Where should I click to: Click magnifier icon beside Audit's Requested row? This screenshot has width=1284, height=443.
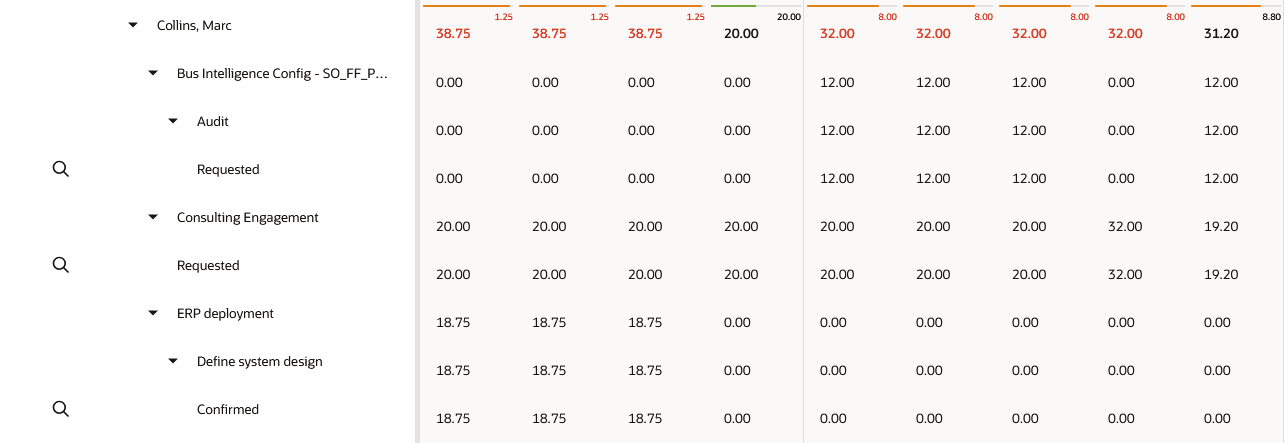tap(60, 169)
